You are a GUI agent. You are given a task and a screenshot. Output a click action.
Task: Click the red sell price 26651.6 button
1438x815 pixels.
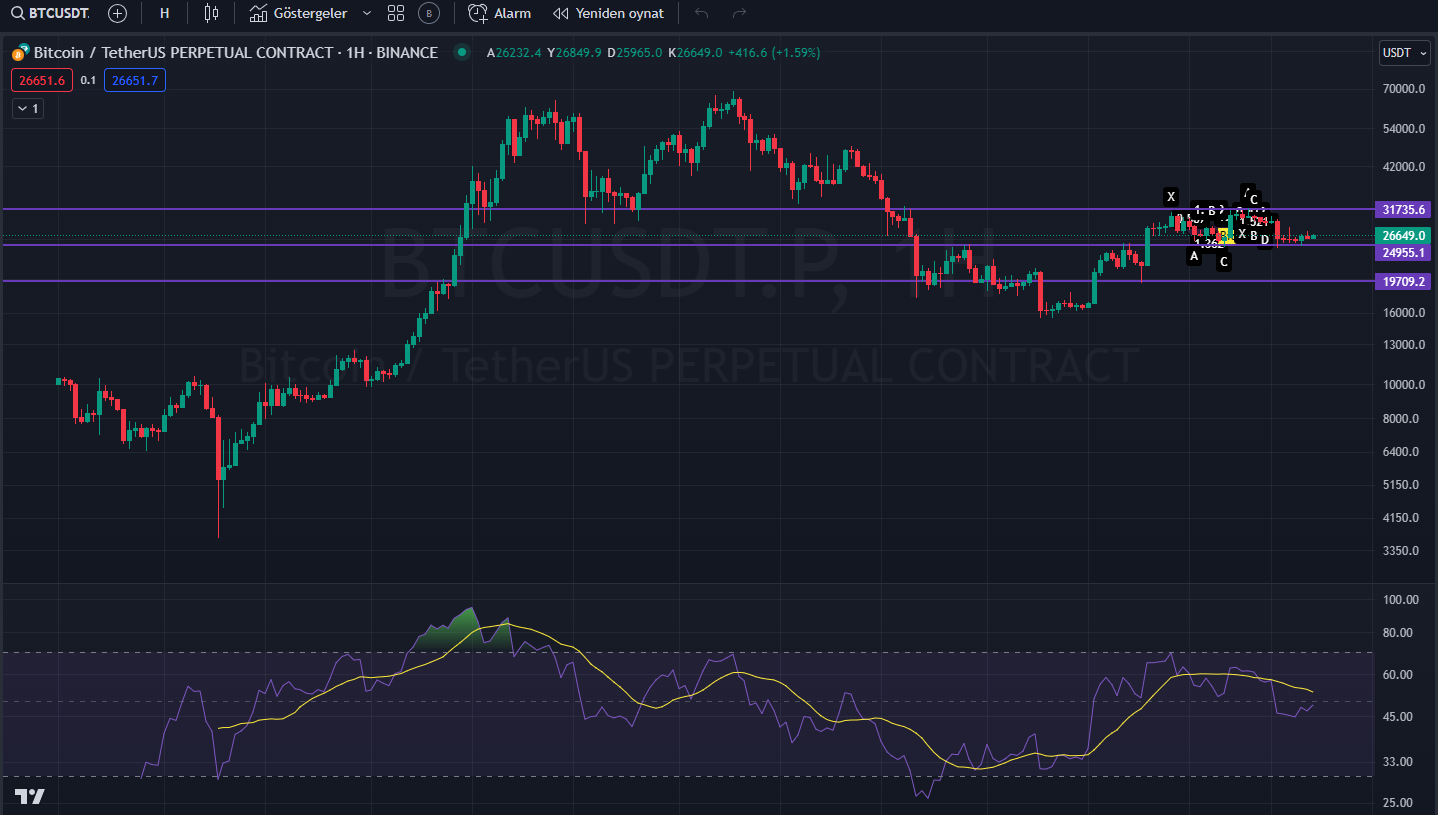coord(42,80)
